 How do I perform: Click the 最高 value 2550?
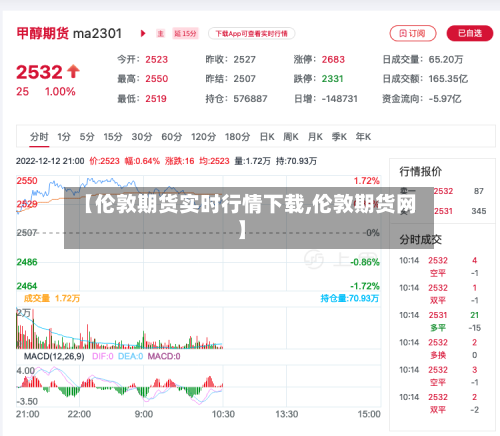tap(156, 79)
